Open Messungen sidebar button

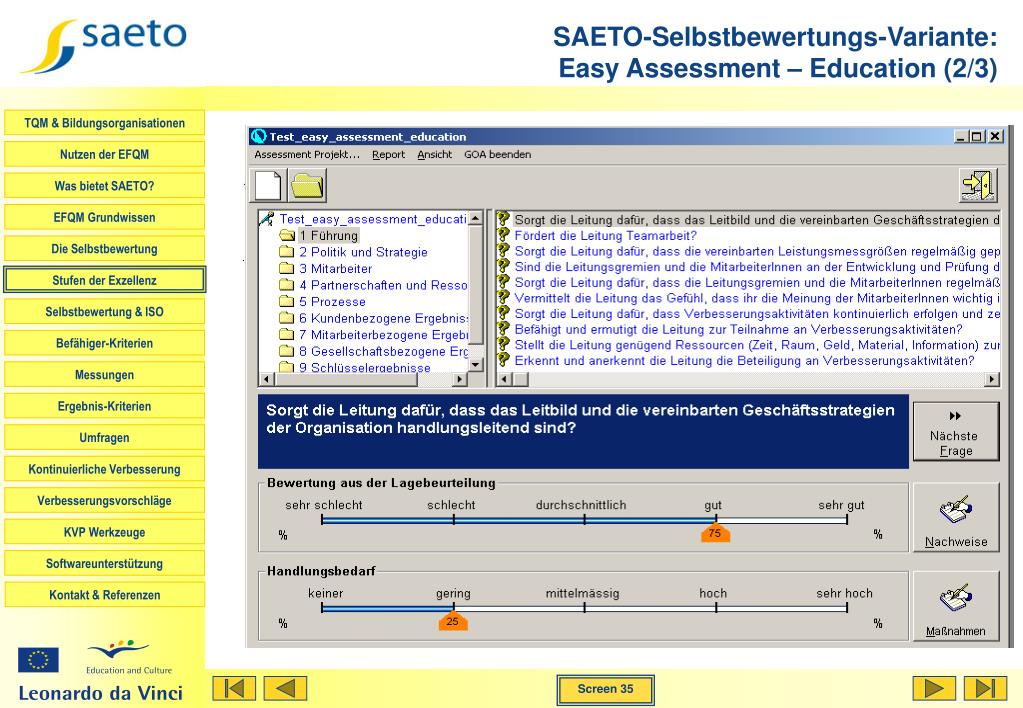click(104, 375)
